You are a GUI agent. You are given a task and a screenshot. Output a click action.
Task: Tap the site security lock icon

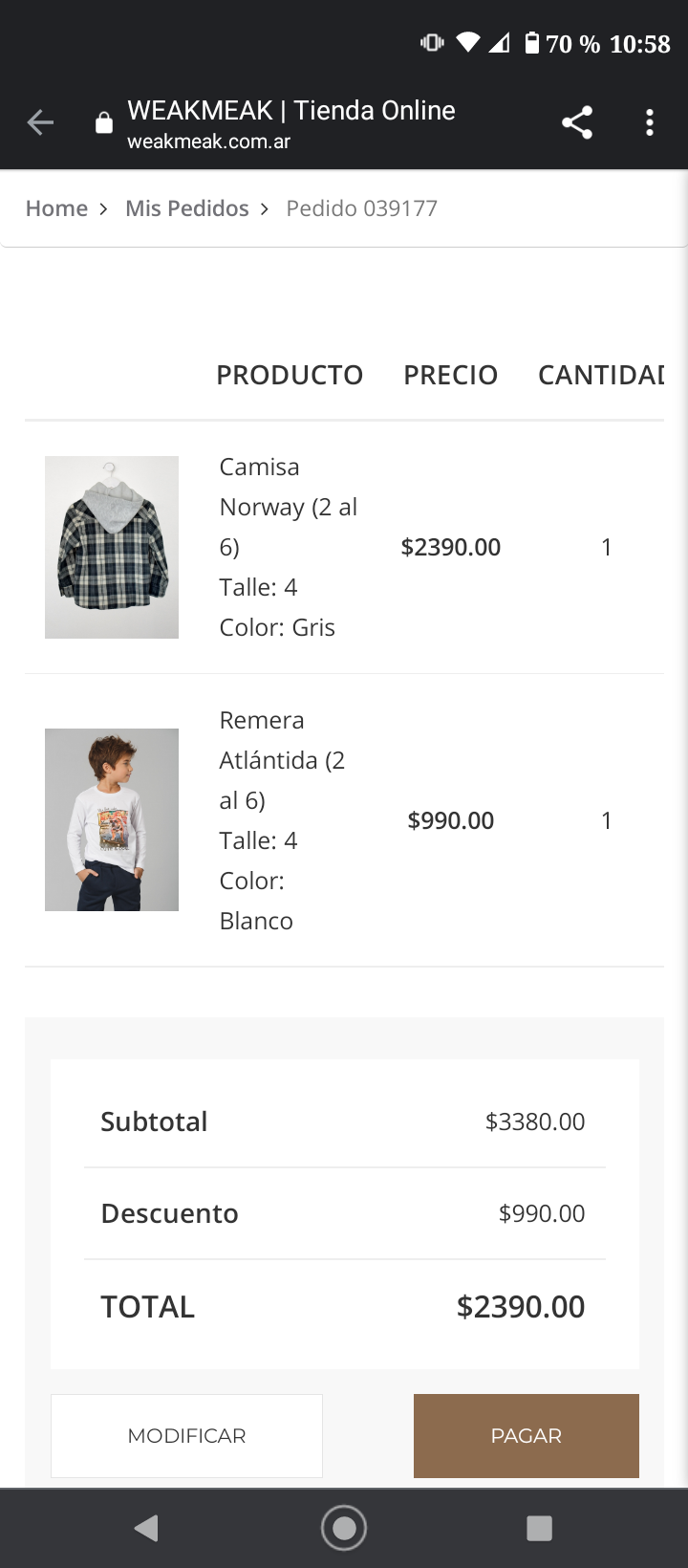104,123
